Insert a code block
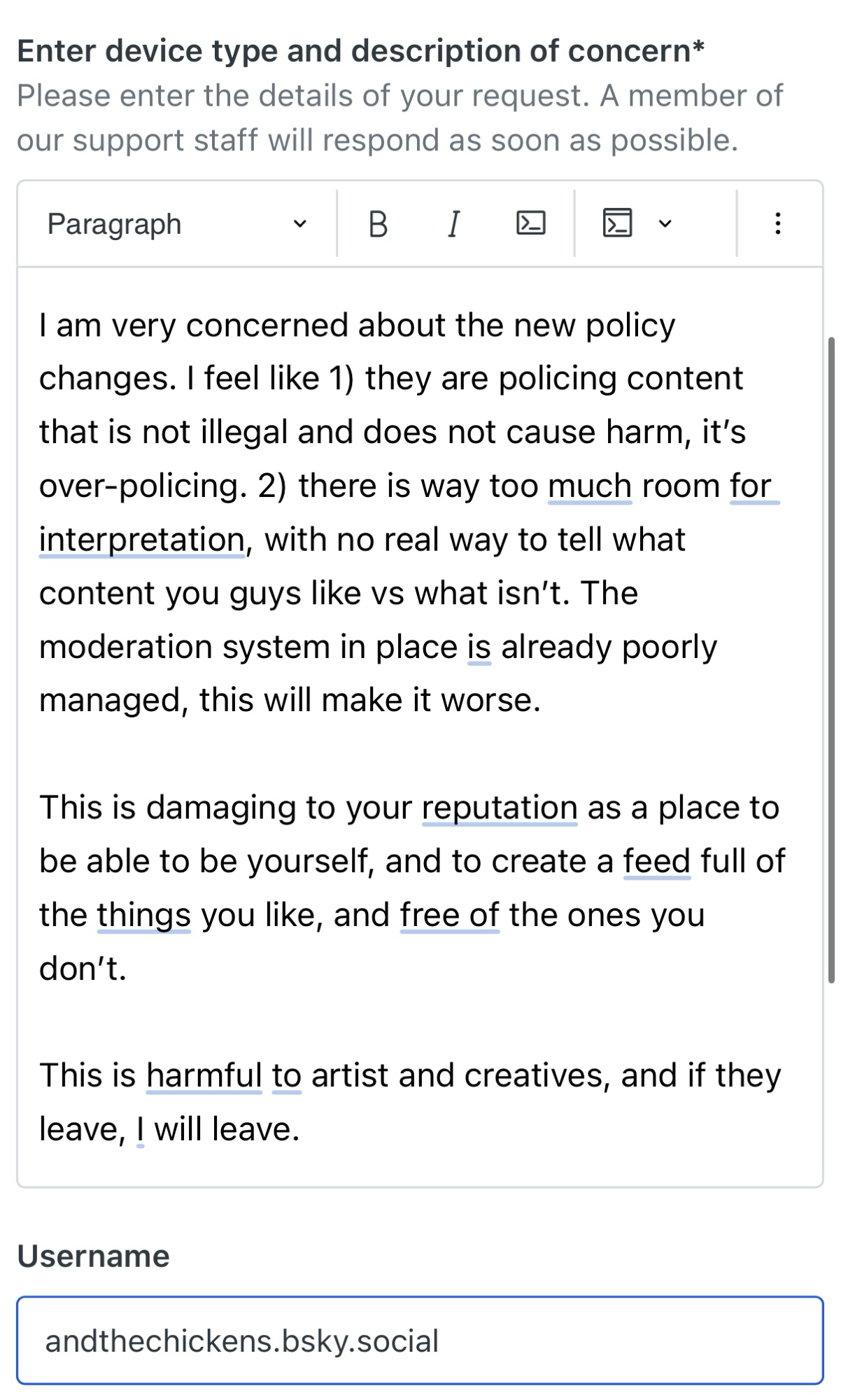 pyautogui.click(x=617, y=223)
